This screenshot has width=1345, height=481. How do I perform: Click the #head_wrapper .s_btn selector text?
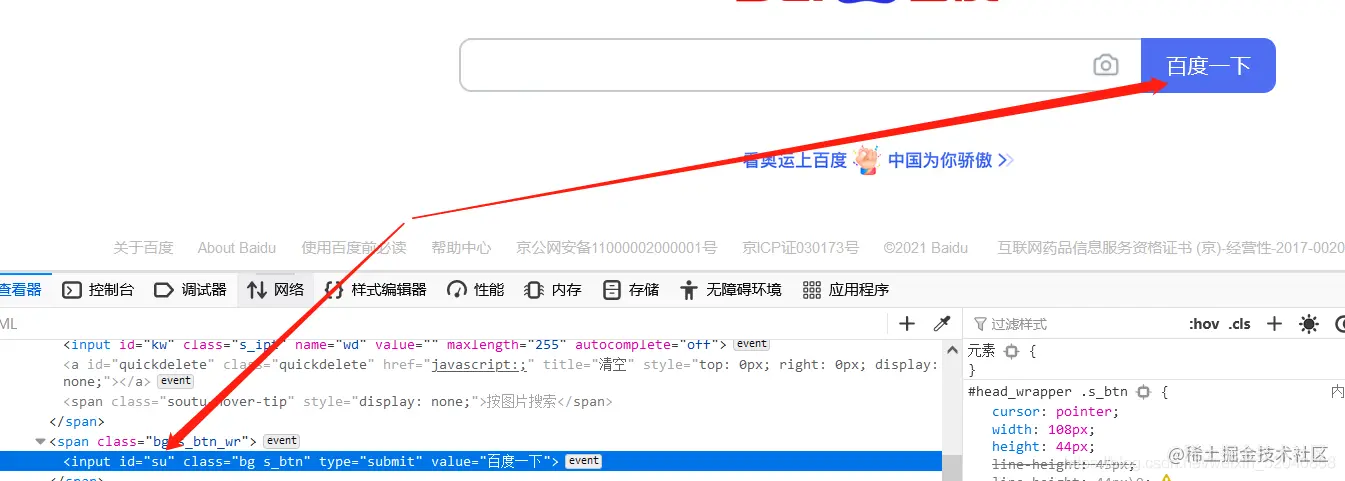click(1048, 392)
